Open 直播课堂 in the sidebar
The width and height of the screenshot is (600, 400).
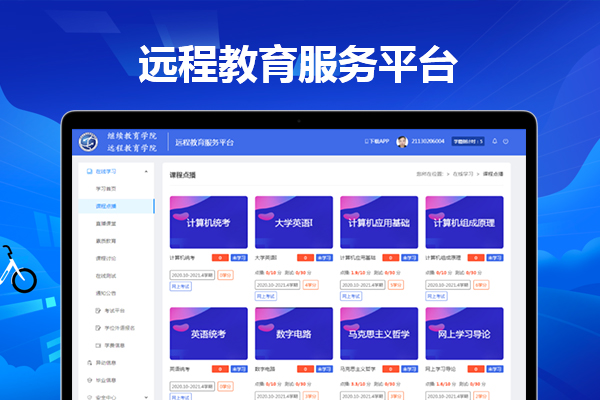pyautogui.click(x=106, y=224)
